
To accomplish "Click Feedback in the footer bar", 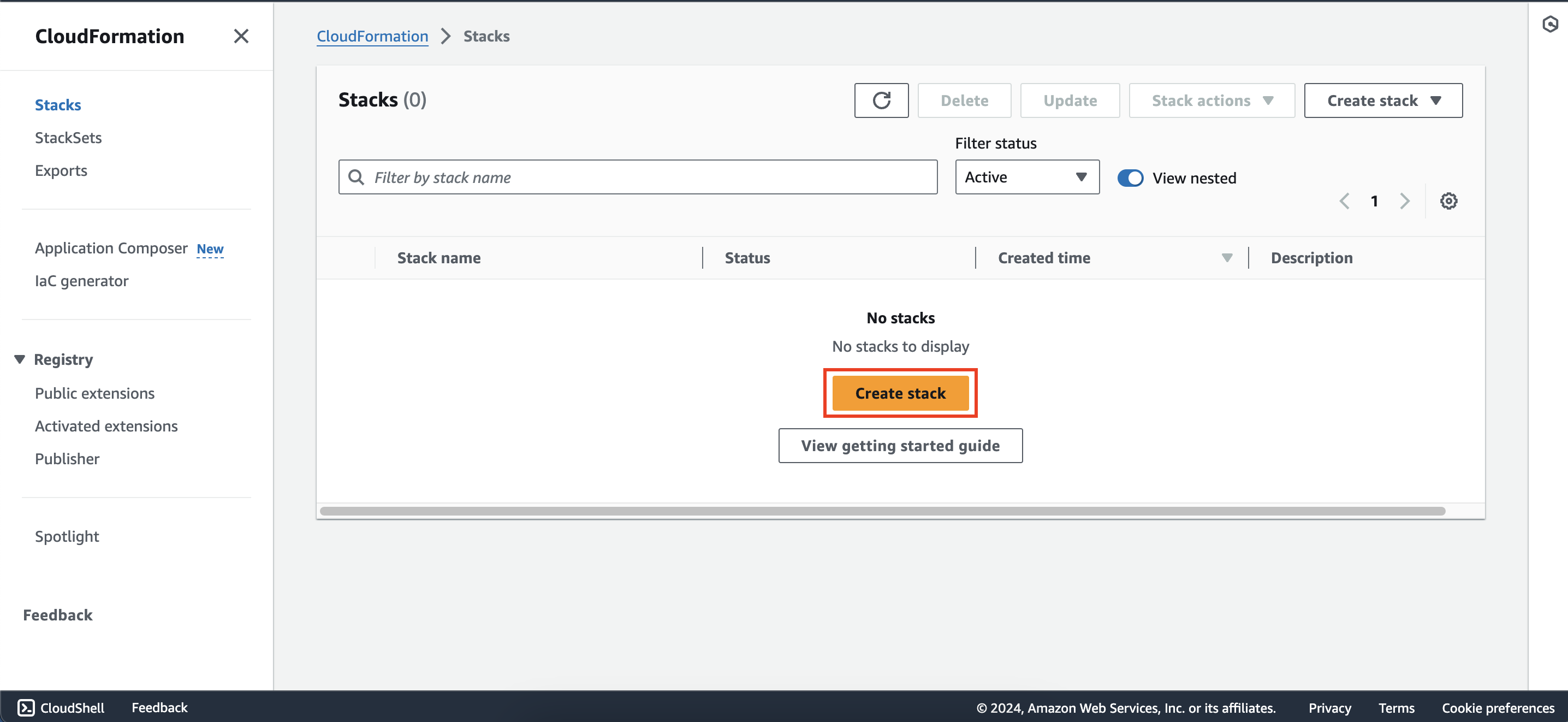I will [x=159, y=707].
